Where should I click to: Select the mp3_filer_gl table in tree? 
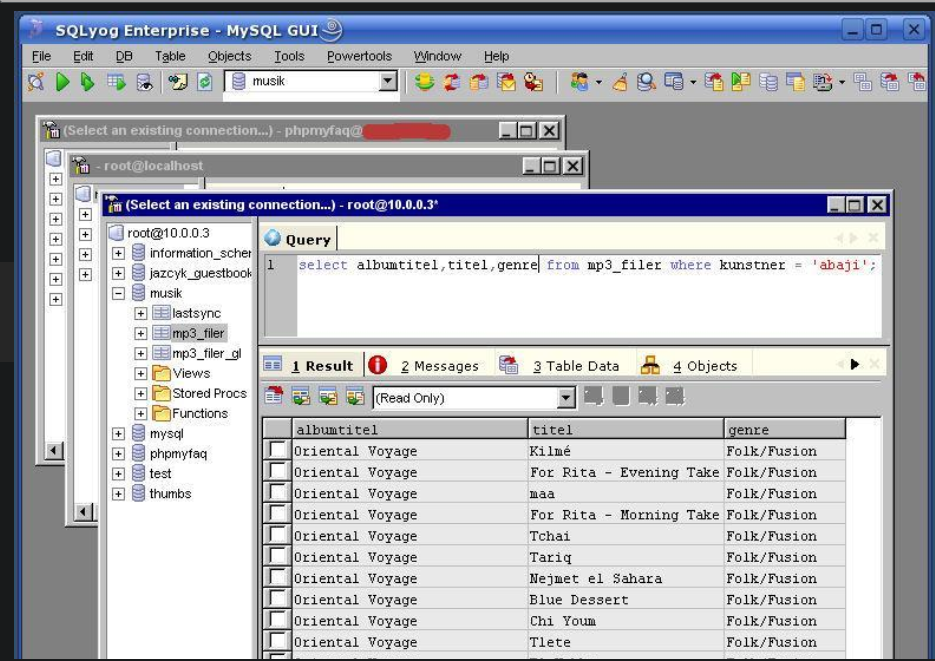(x=206, y=353)
